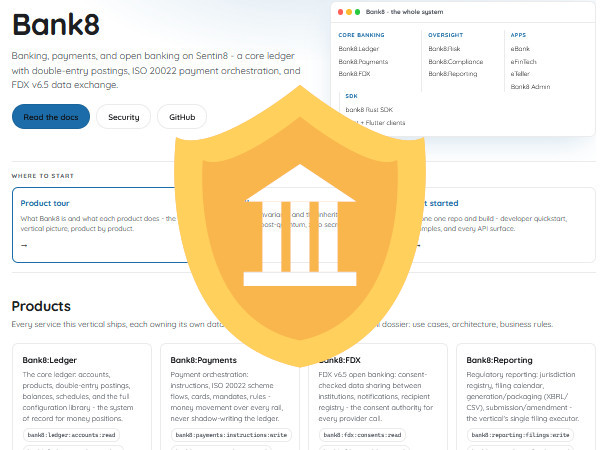This screenshot has width=600, height=450.
Task: Click the WHERE TO START label
Action: tap(42, 176)
